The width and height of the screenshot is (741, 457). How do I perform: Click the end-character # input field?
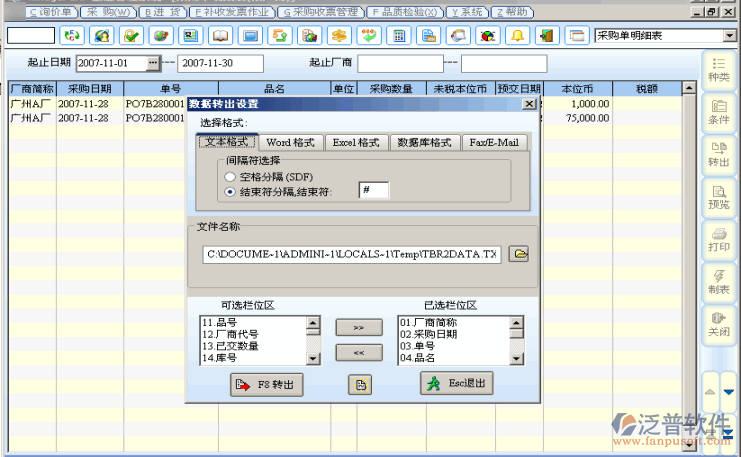374,191
